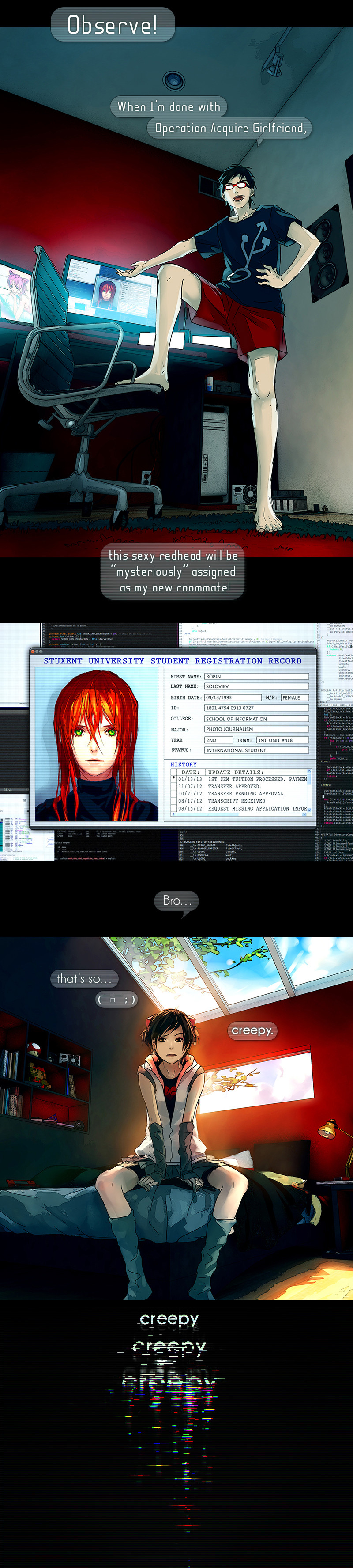Select the Birth Date field 09/13/1993
The width and height of the screenshot is (353, 1568).
[x=232, y=697]
